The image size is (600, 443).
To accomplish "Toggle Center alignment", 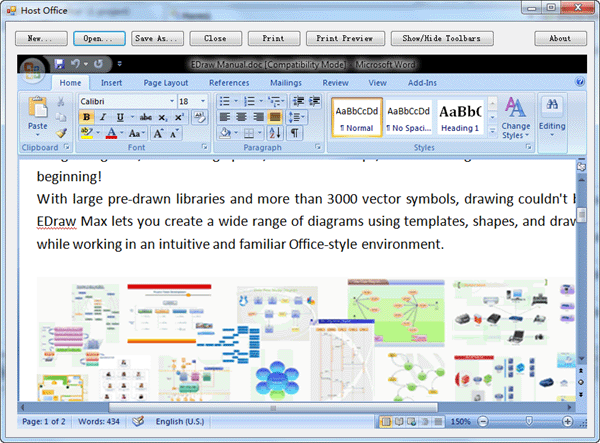I will 241,117.
